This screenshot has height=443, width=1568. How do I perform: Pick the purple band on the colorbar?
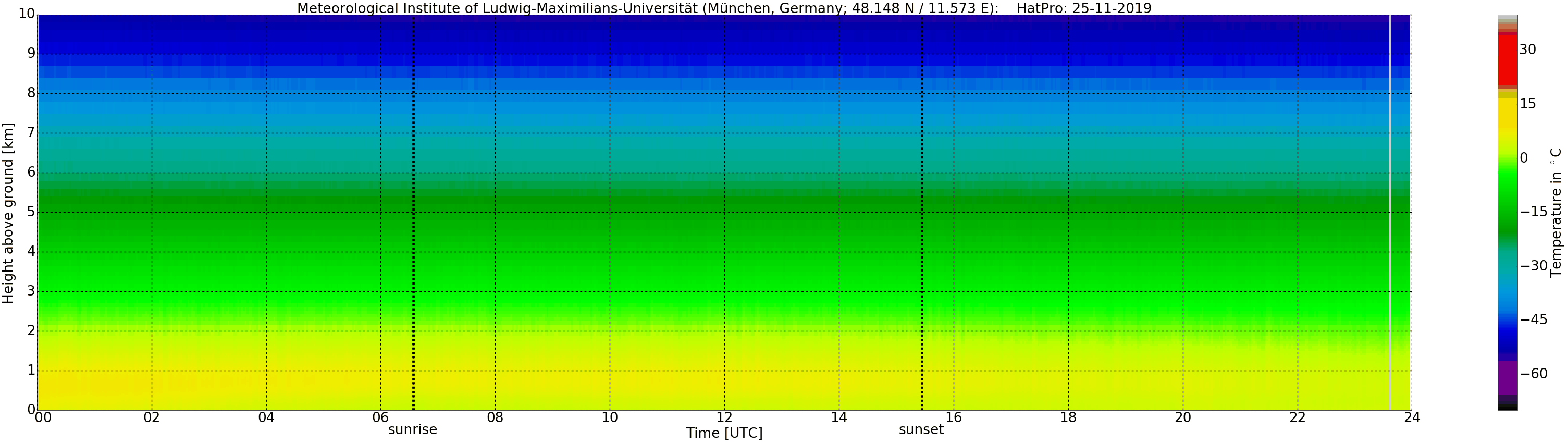click(x=1507, y=377)
